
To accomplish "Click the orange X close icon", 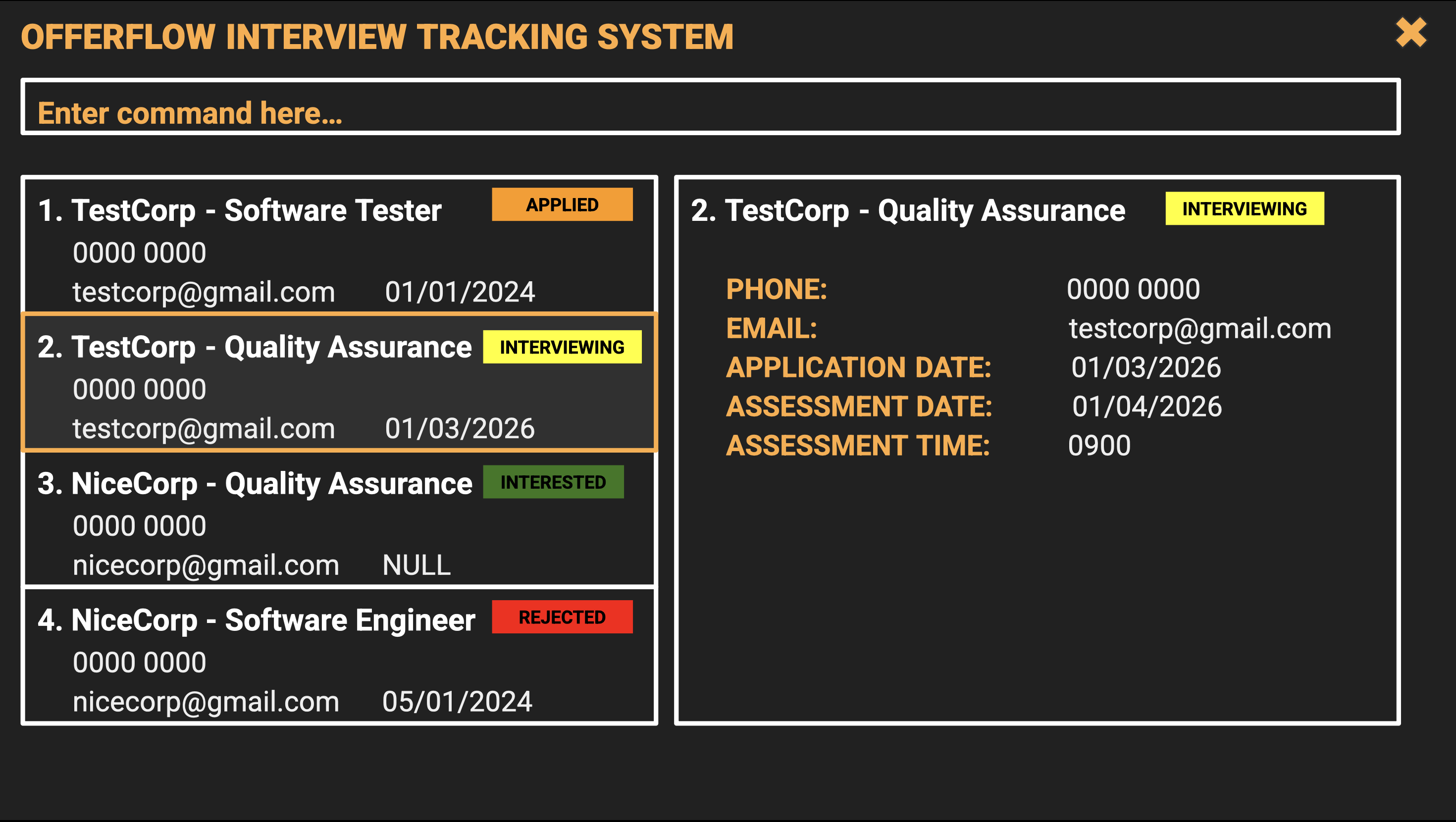I will point(1410,33).
